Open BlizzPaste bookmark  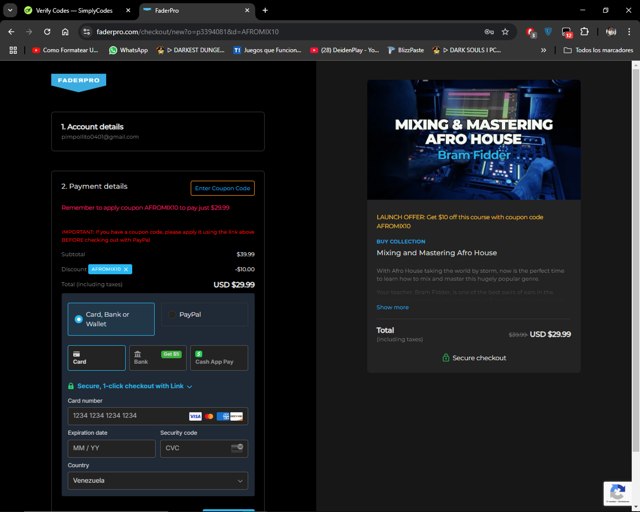[406, 50]
